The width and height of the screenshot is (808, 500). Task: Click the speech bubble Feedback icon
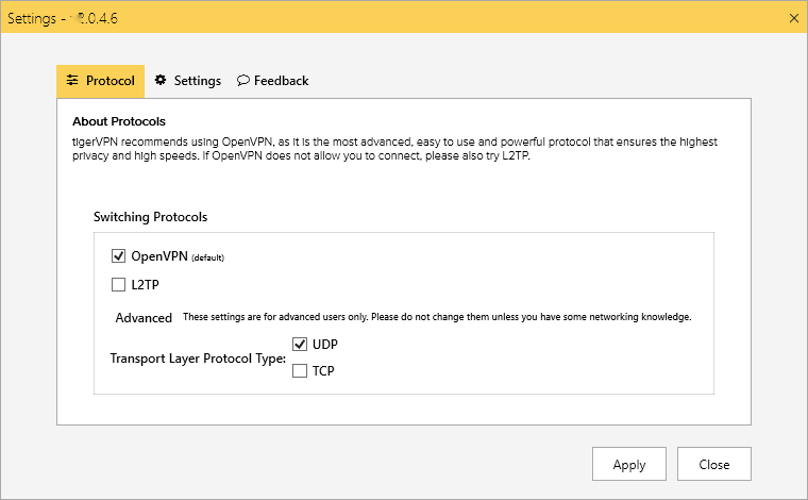click(x=243, y=80)
